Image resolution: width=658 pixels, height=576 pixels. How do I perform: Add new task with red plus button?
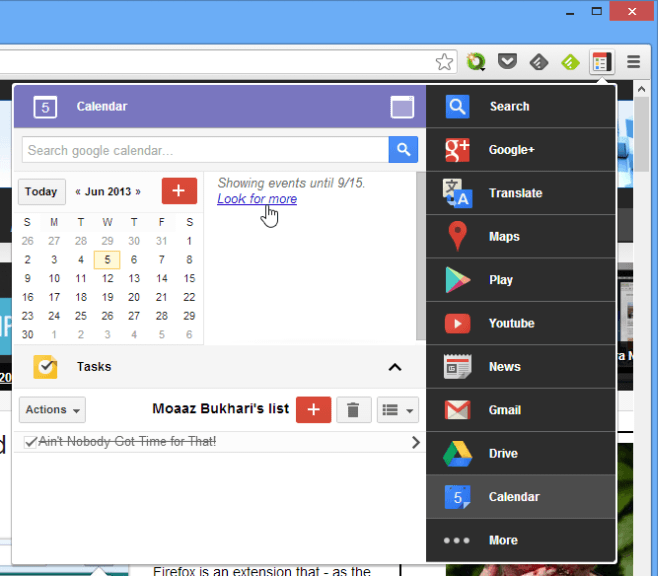(x=313, y=409)
